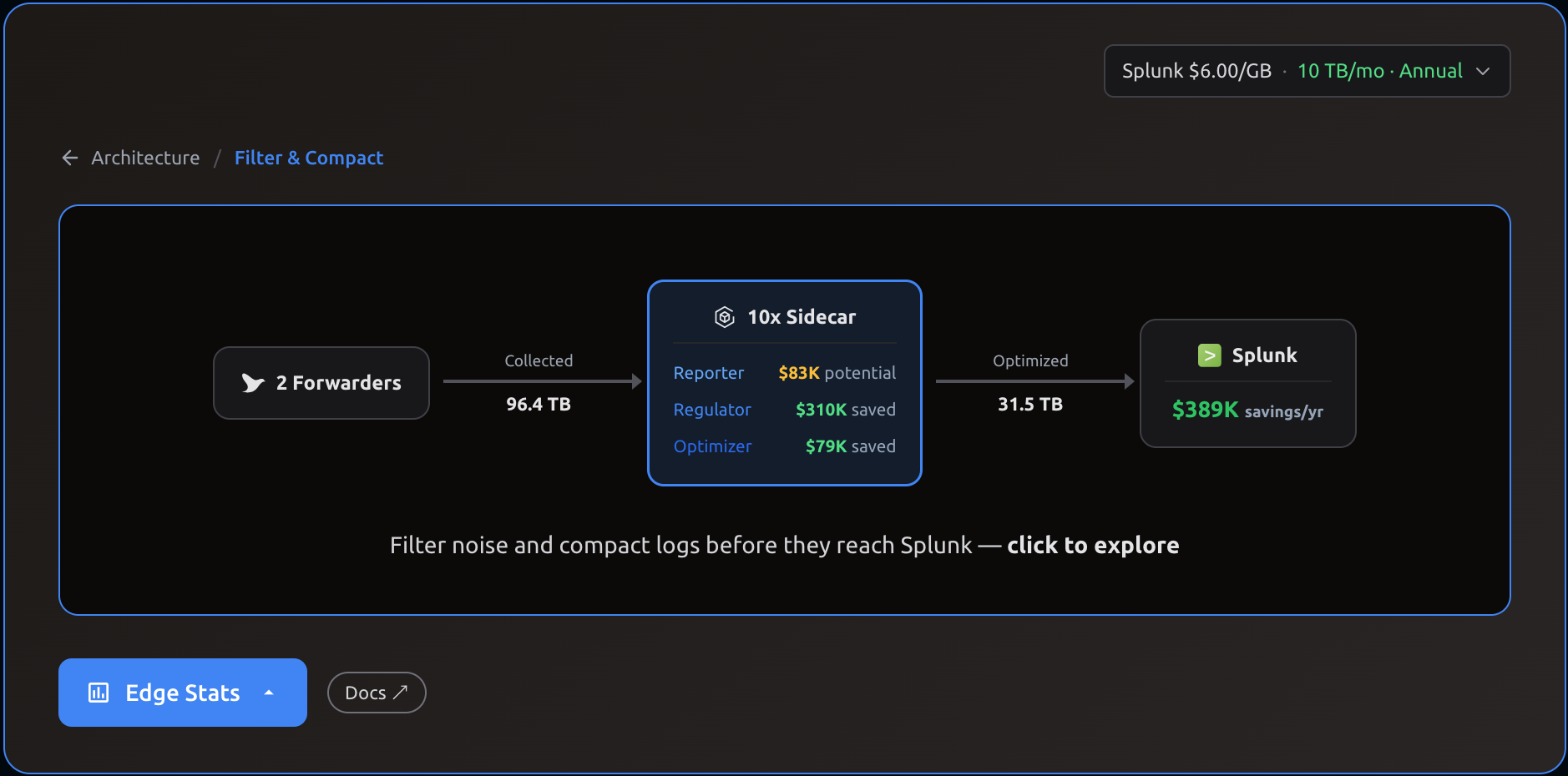Viewport: 1568px width, 776px height.
Task: Click the external arrow icon on Docs
Action: (x=401, y=692)
